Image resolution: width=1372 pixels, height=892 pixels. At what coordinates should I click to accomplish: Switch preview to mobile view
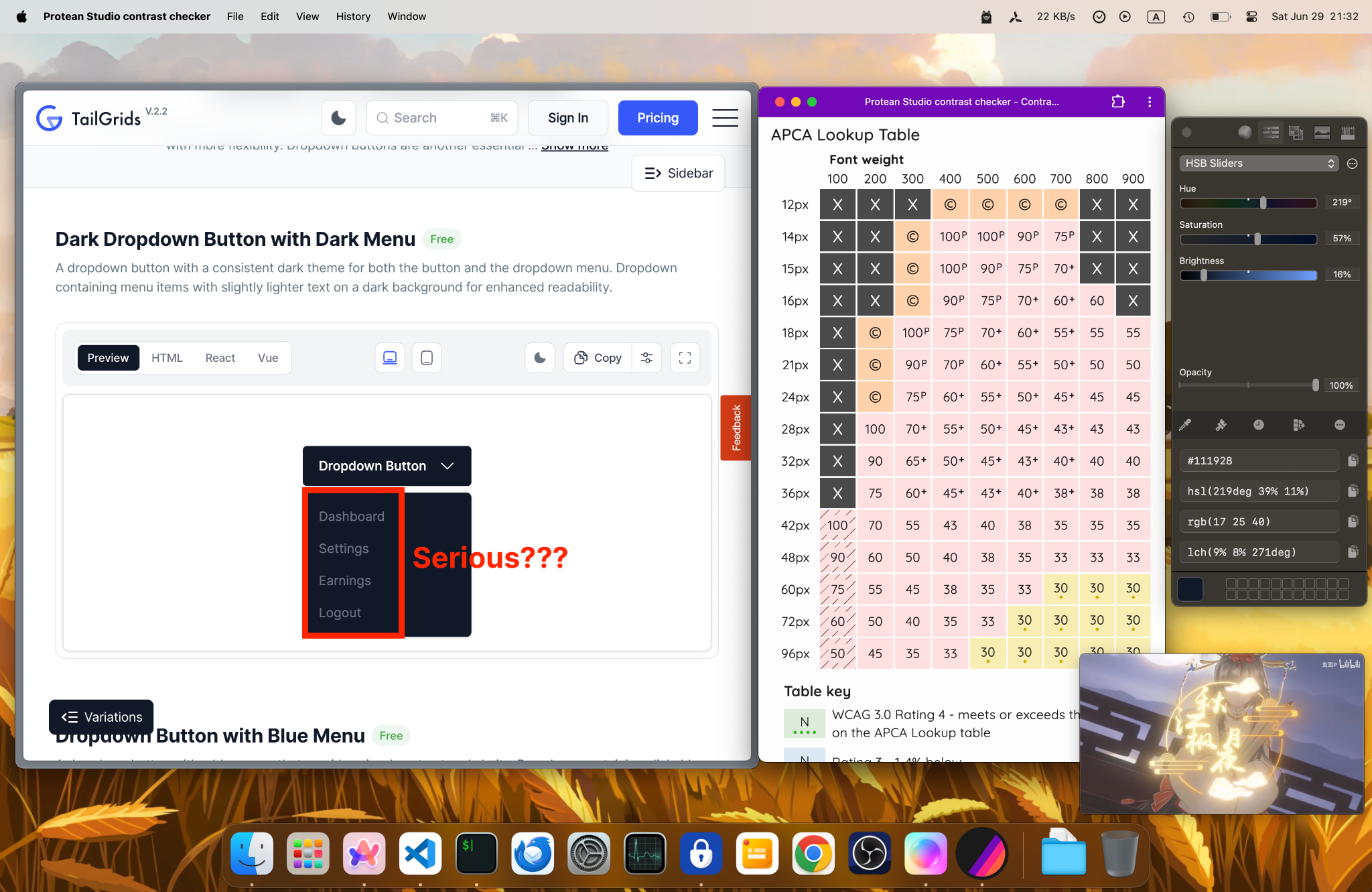(x=427, y=357)
